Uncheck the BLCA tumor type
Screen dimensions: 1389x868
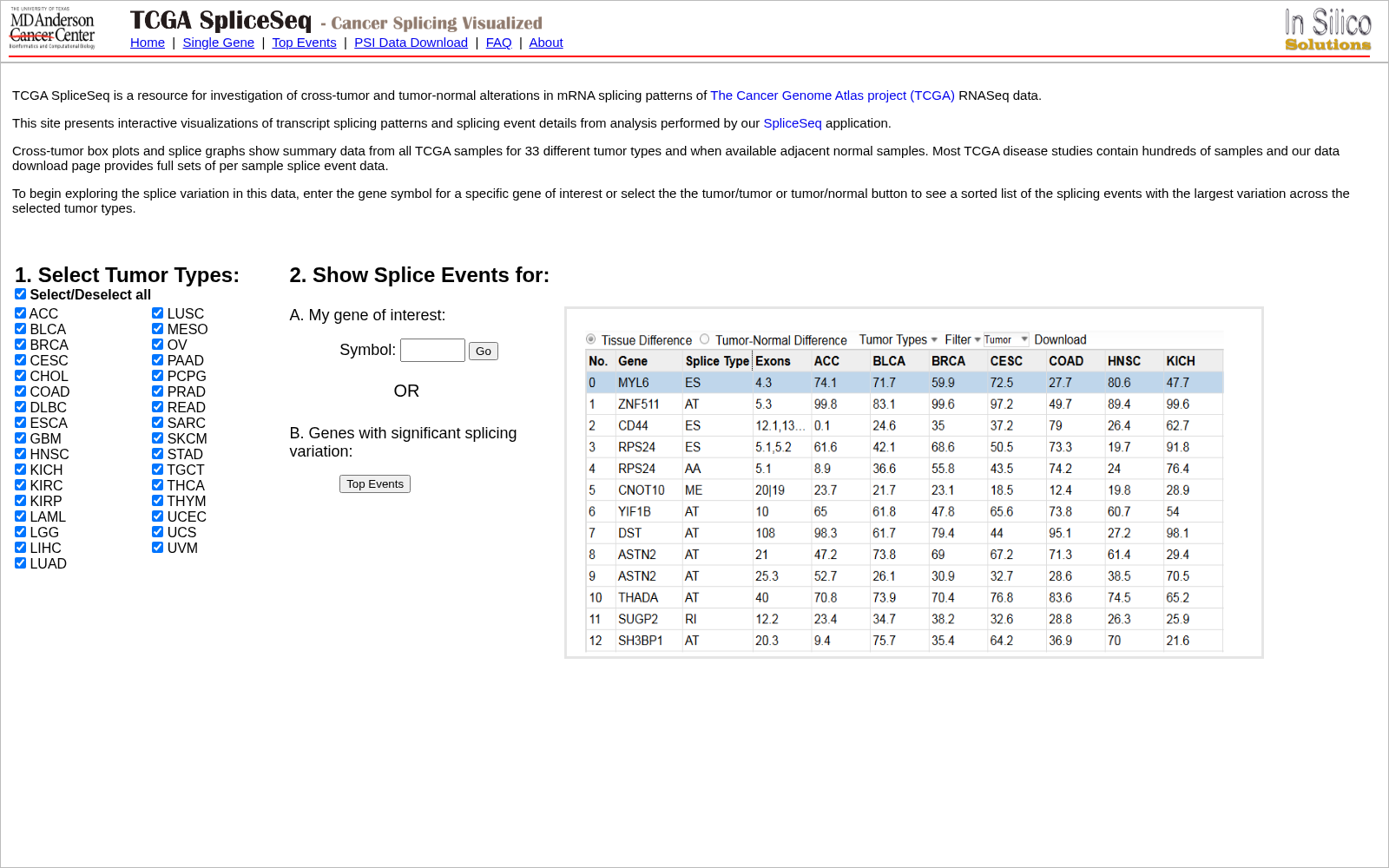20,329
